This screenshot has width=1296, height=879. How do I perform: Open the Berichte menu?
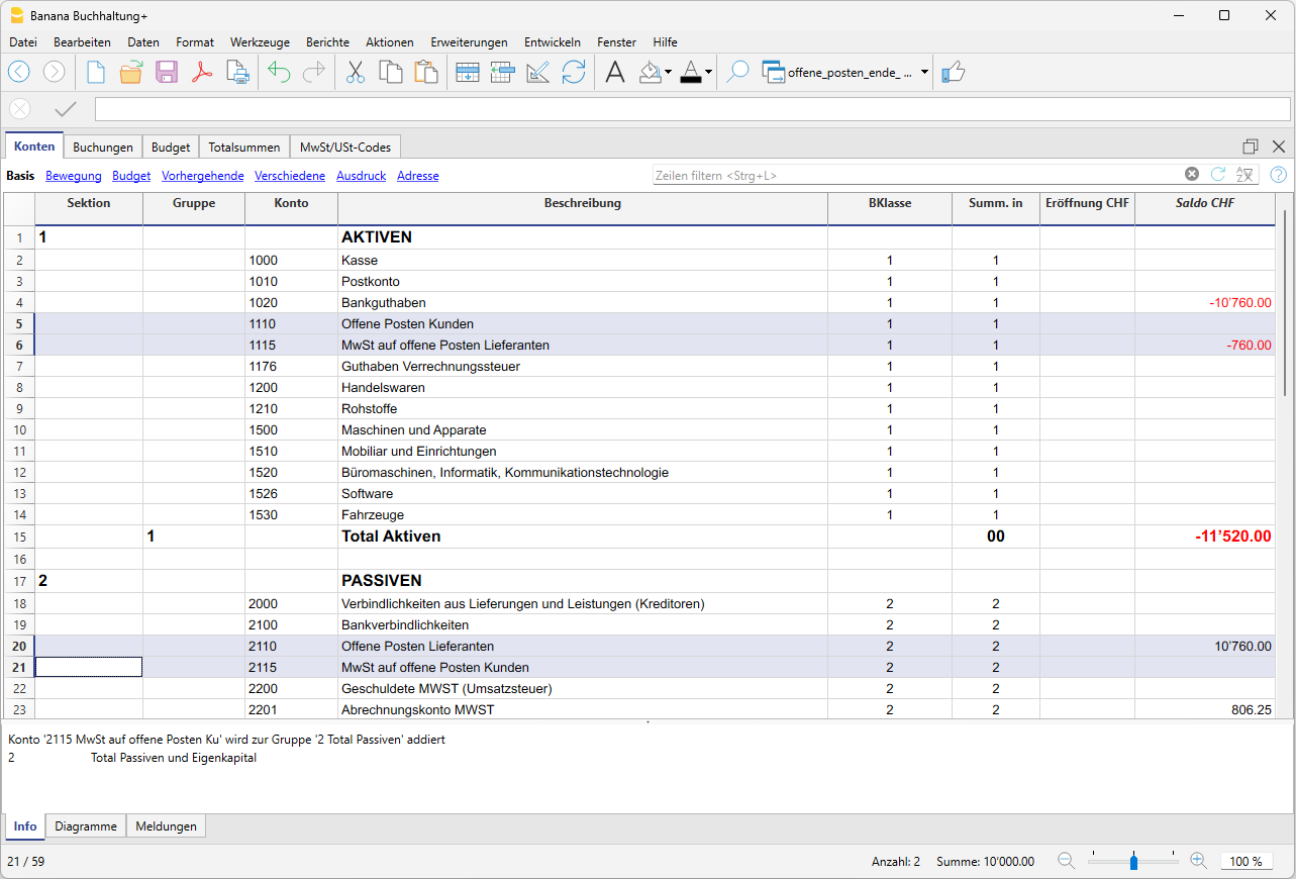point(328,42)
